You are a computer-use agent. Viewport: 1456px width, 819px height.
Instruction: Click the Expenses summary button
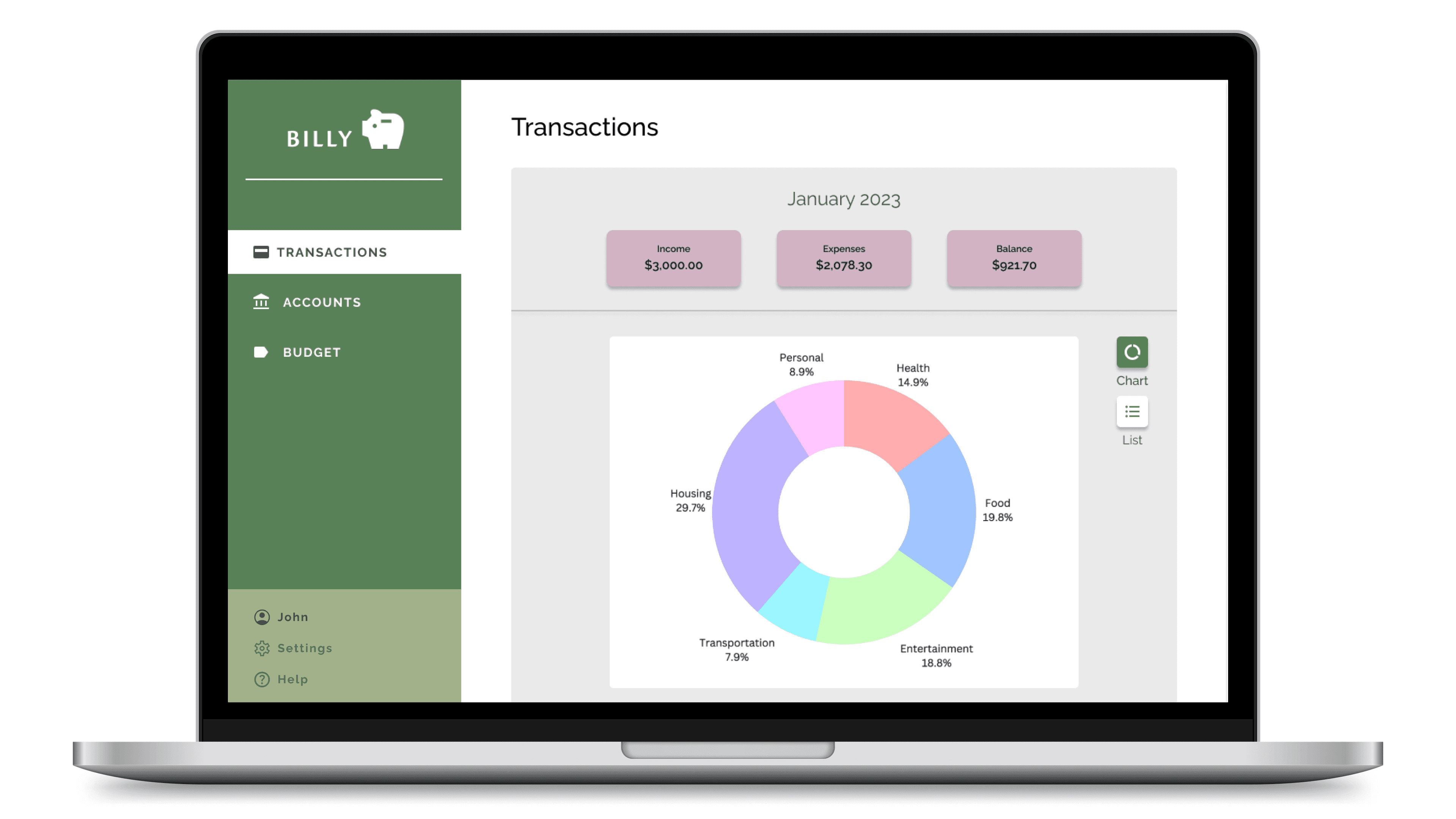click(843, 258)
